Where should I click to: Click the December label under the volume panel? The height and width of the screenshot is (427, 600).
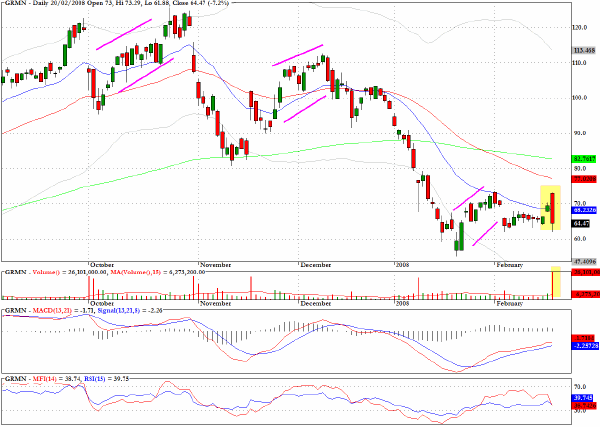(x=316, y=303)
